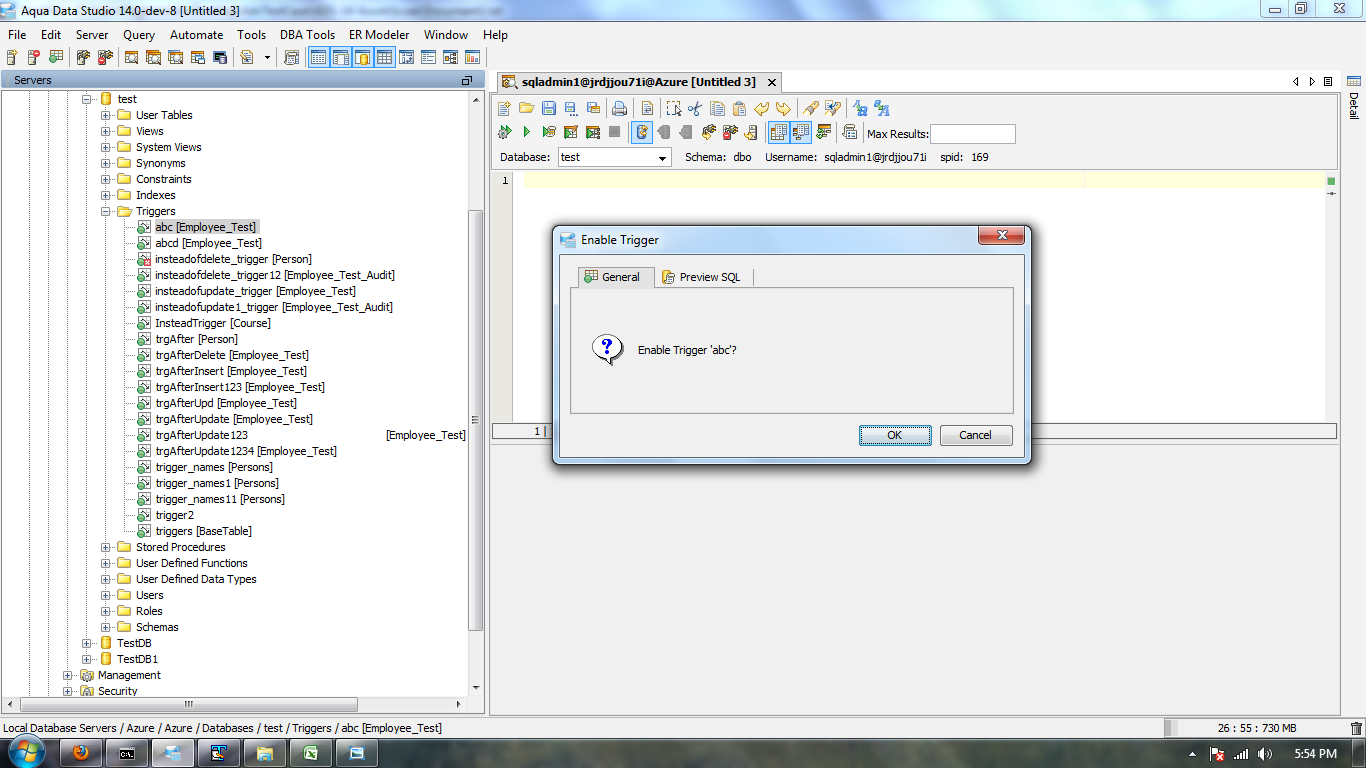Viewport: 1366px width, 768px height.
Task: Click the Register Server toolbar icon
Action: pos(12,57)
